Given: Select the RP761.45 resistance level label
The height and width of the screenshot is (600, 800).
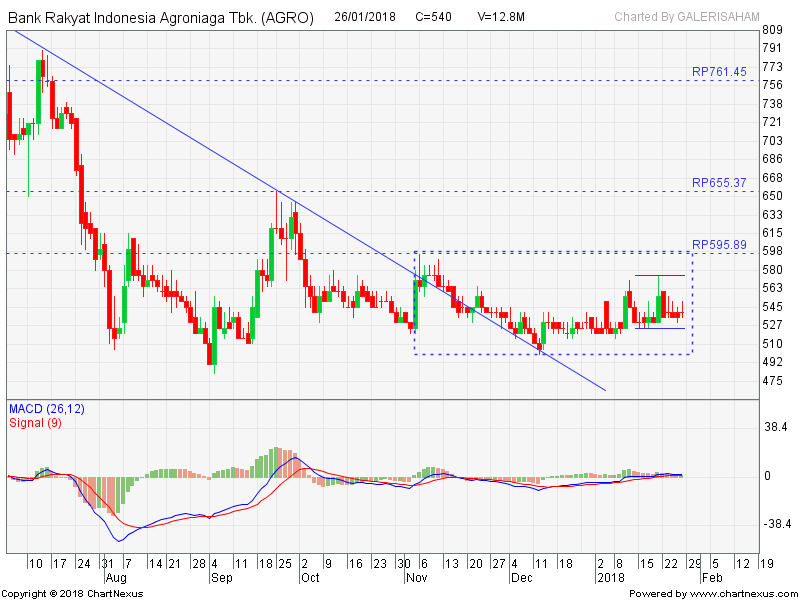Looking at the screenshot, I should click(719, 72).
